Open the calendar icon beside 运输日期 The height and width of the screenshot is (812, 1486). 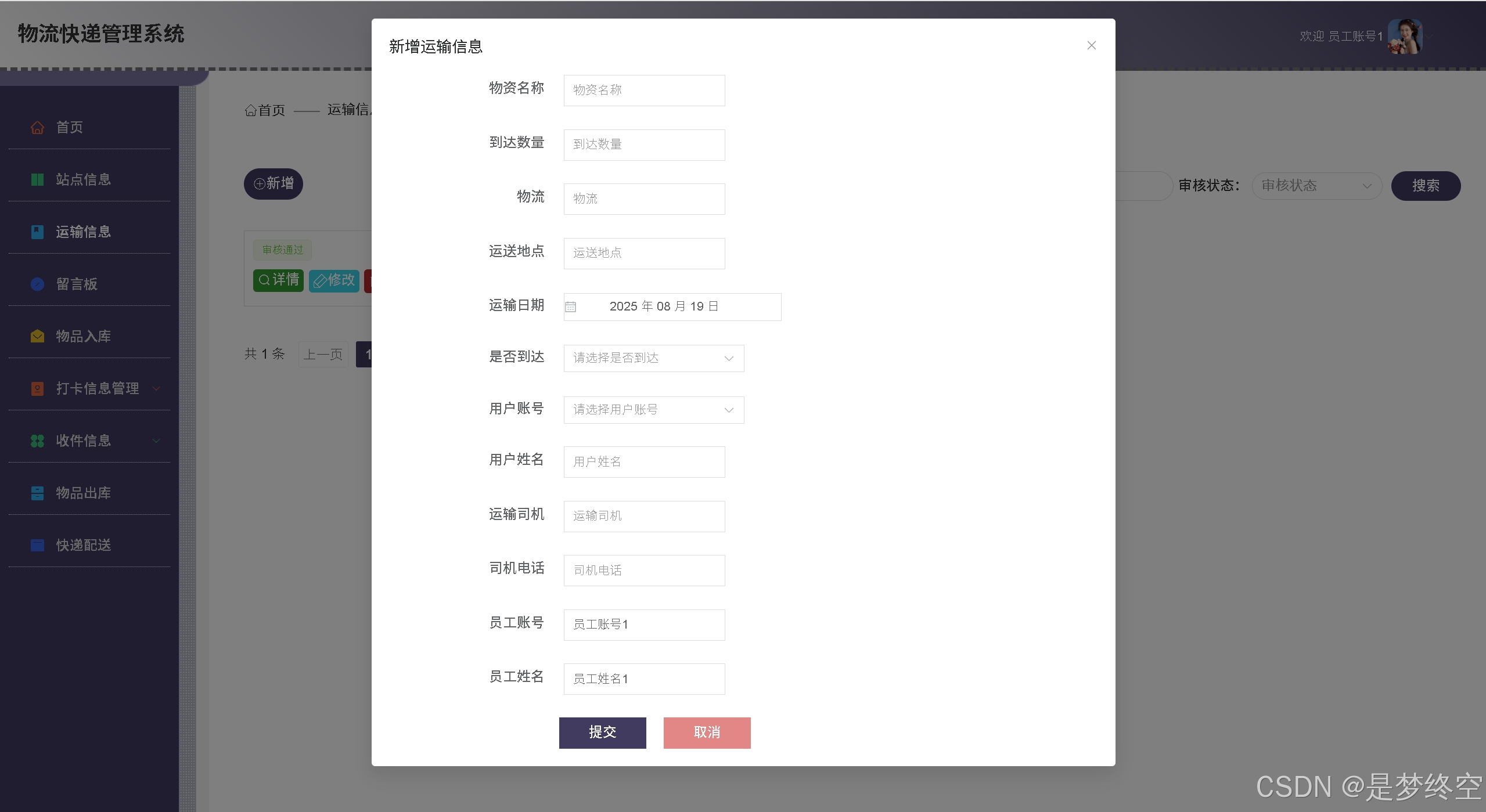[572, 306]
